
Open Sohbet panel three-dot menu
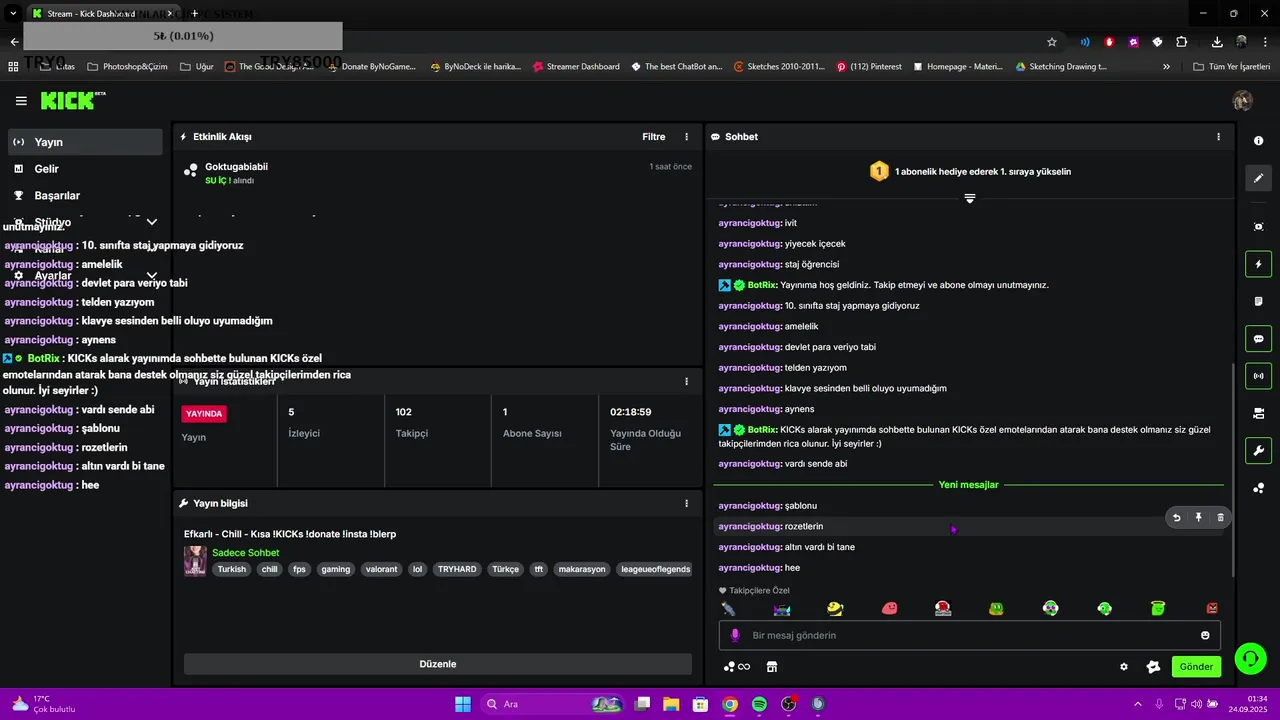[1218, 137]
